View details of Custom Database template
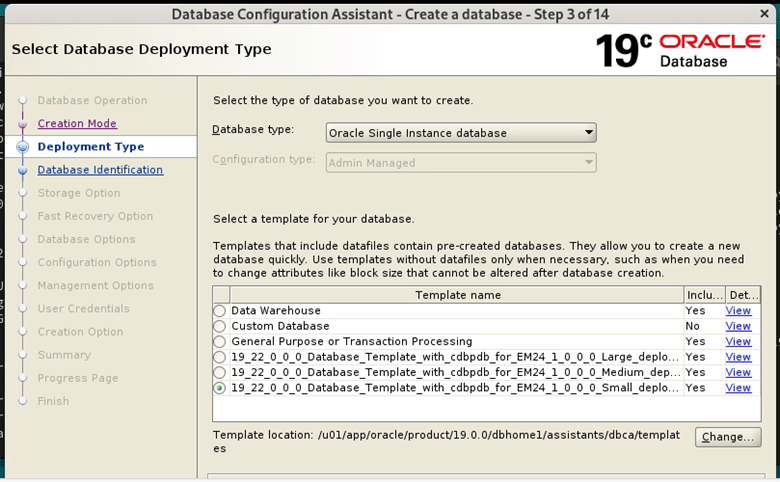The height and width of the screenshot is (482, 780). point(738,326)
